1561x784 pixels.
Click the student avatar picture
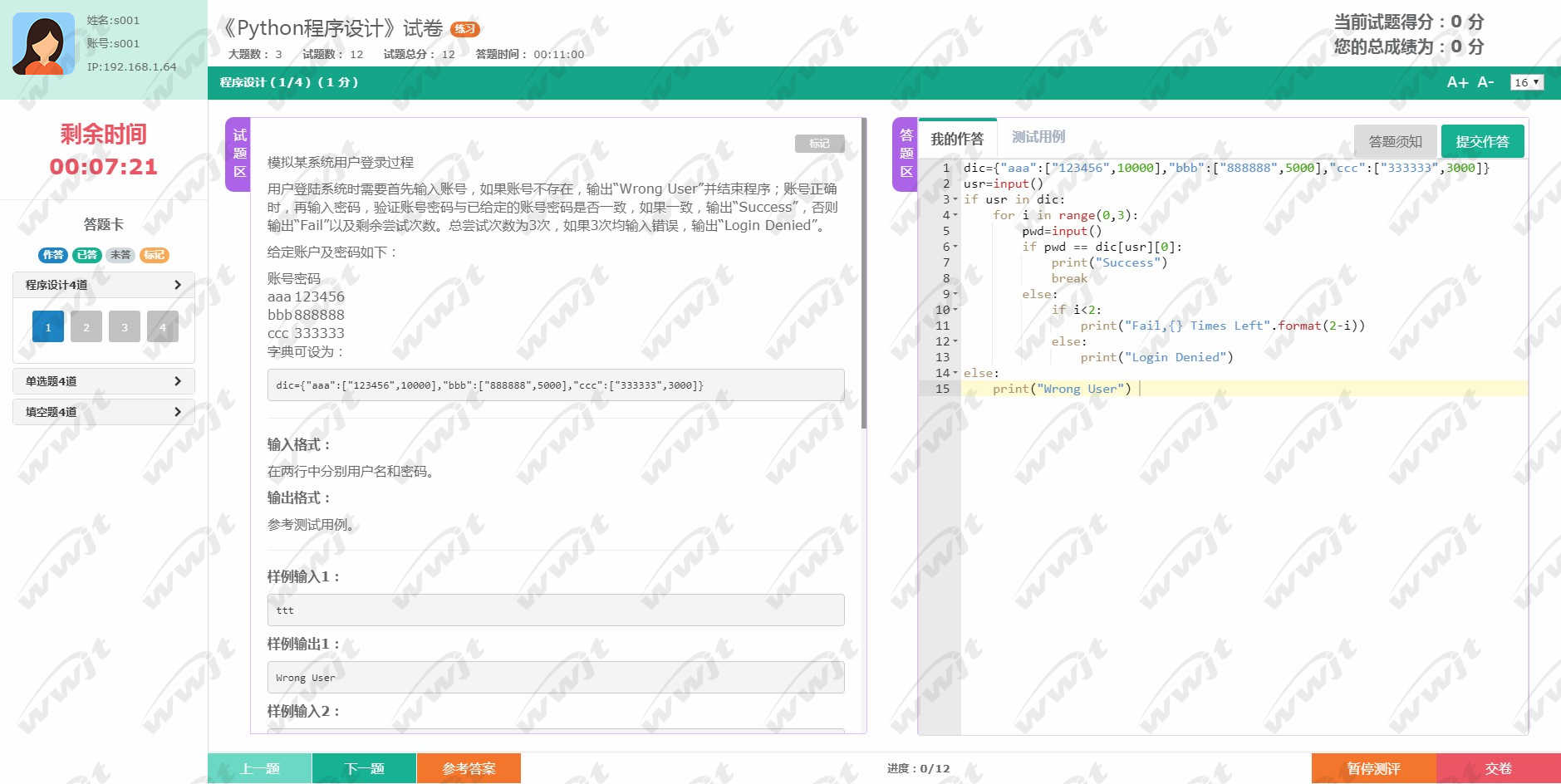43,44
